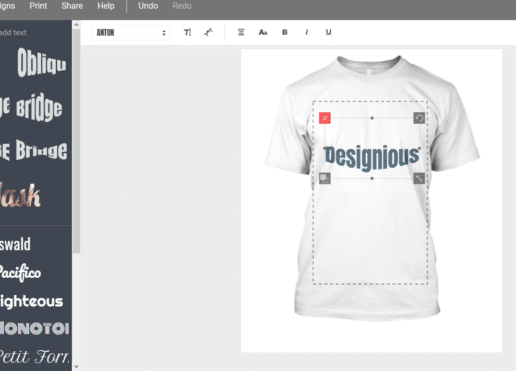Click the bottom middle handle of the text box
Viewport: 516px width, 371px height.
pos(372,178)
